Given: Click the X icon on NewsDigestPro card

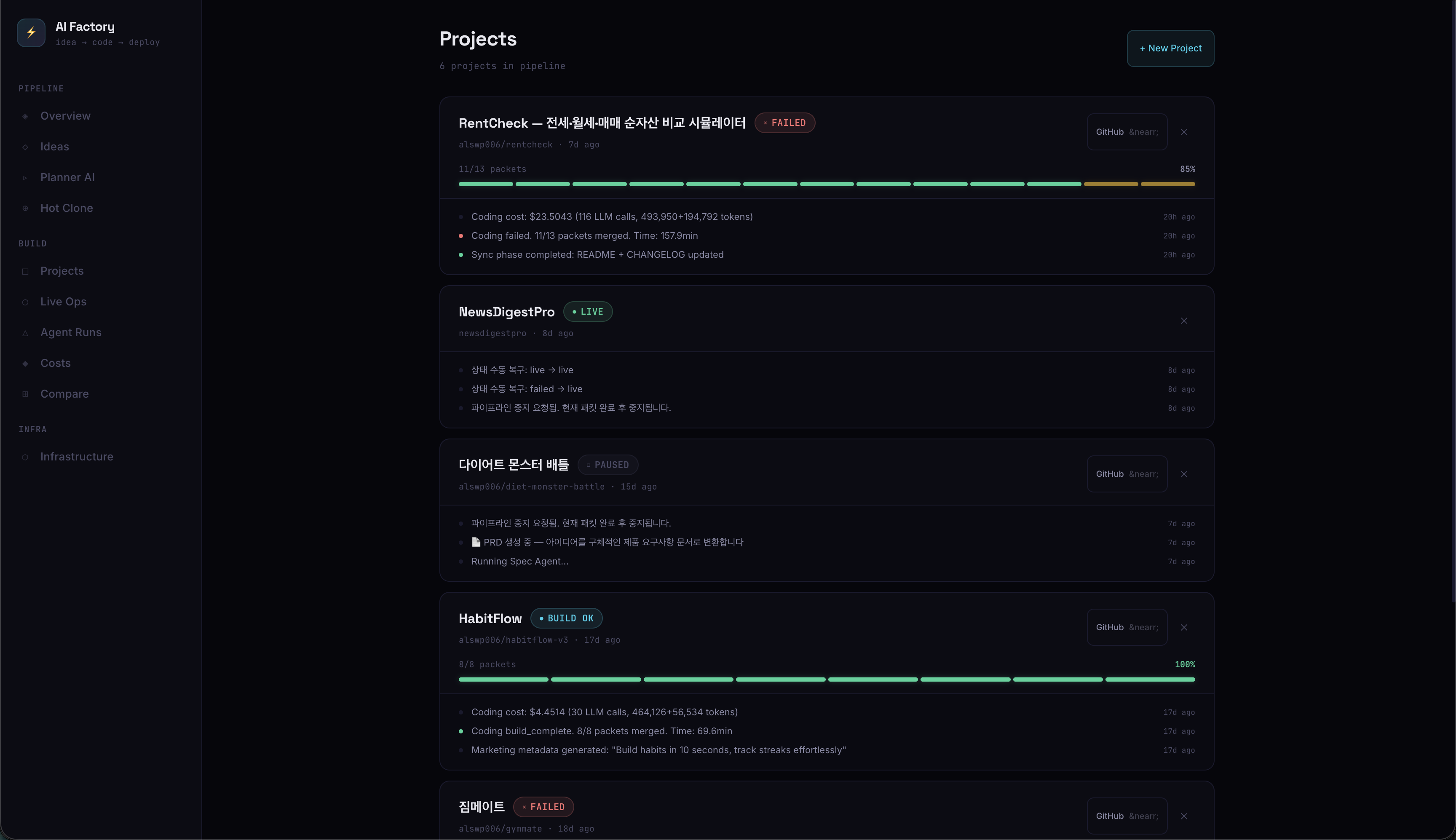Looking at the screenshot, I should 1184,321.
